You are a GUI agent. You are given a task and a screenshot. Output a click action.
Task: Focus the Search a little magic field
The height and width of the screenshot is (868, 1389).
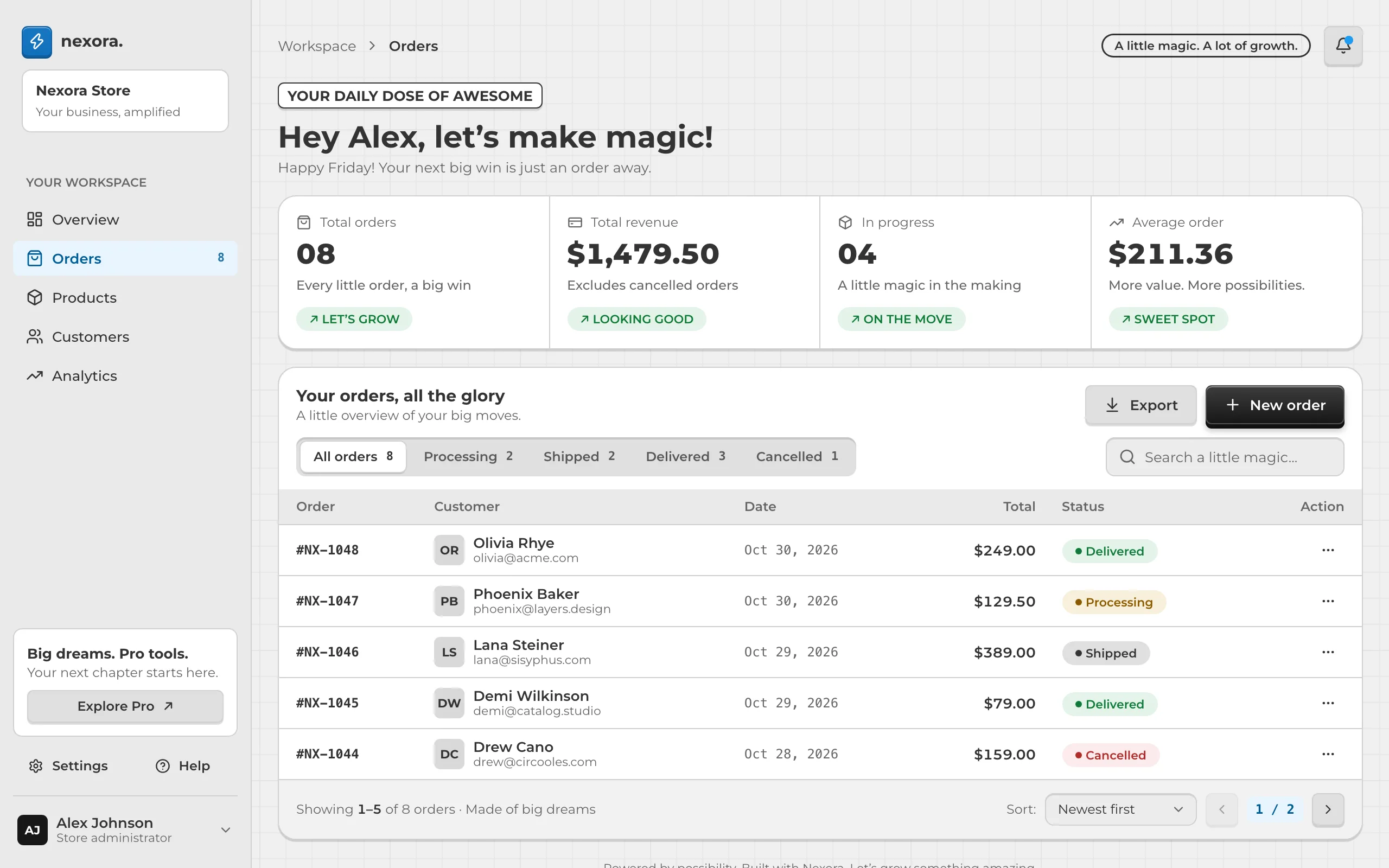[x=1225, y=457]
